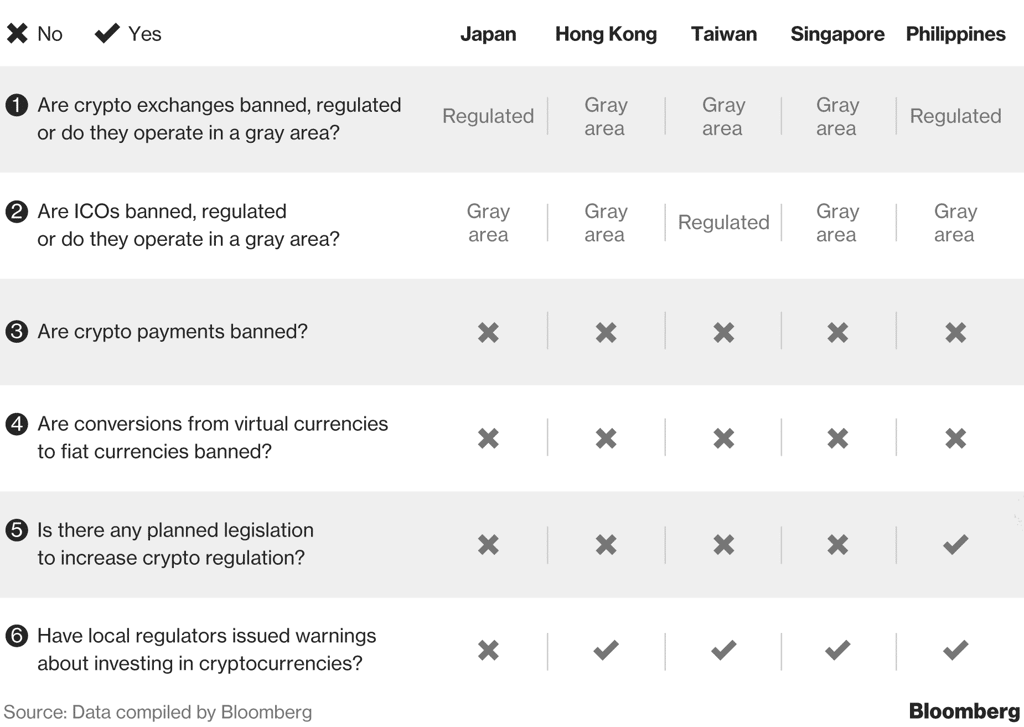This screenshot has width=1024, height=727.
Task: Click Japan's Regulated exchanges cell
Action: [x=488, y=116]
